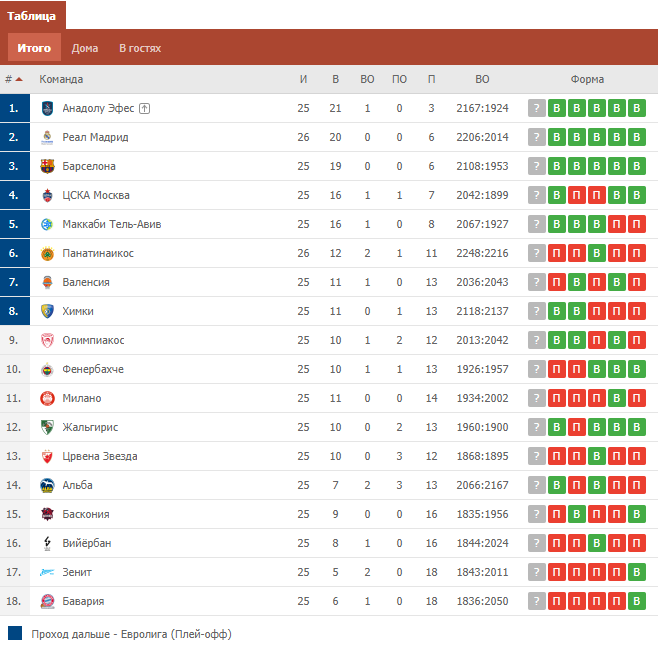Sort by the П losses column header
This screenshot has width=658, height=650.
coord(431,79)
